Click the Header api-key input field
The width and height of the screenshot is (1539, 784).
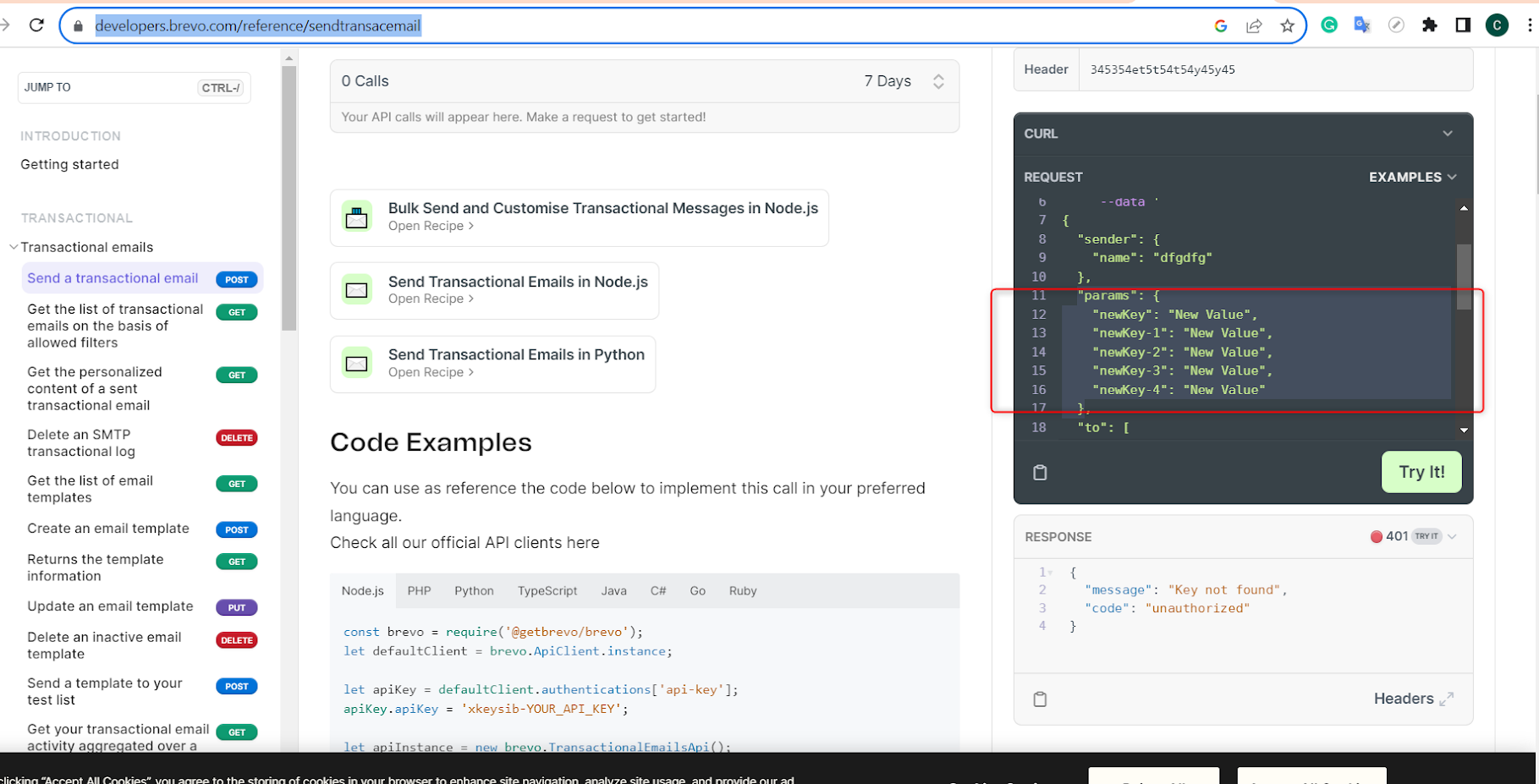[x=1275, y=69]
